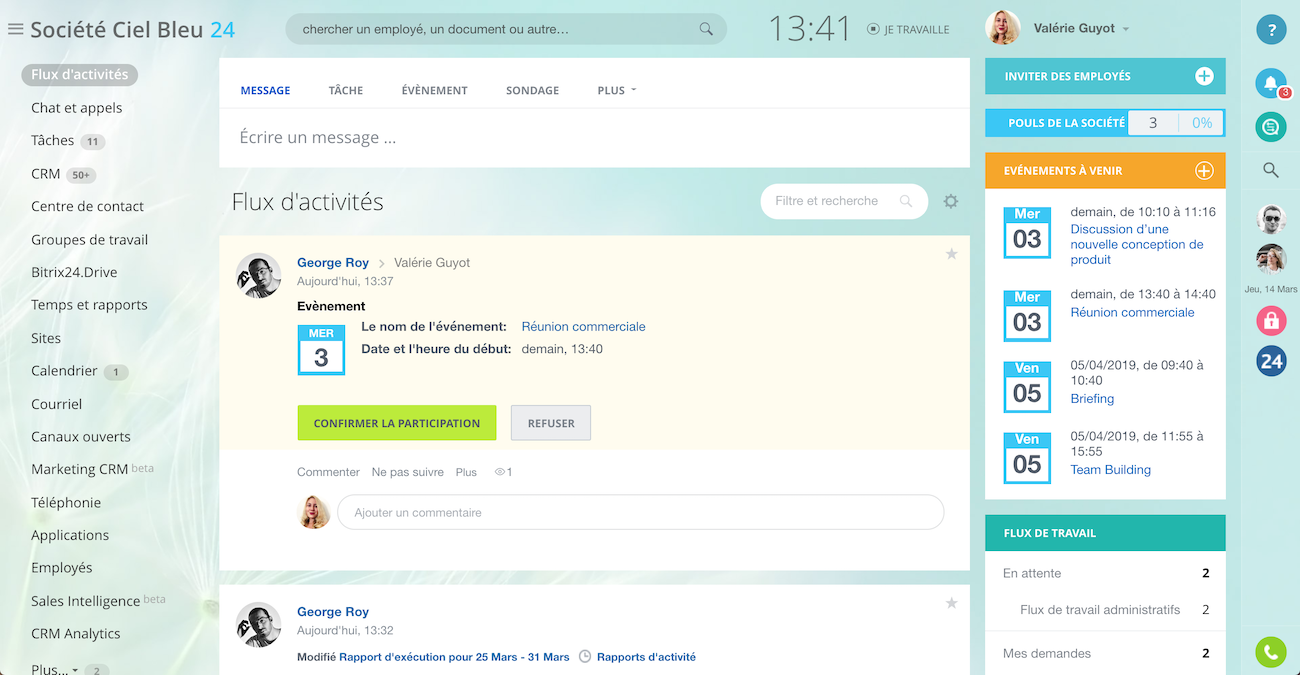The height and width of the screenshot is (675, 1300).
Task: Switch to the Tâche tab
Action: 345,90
